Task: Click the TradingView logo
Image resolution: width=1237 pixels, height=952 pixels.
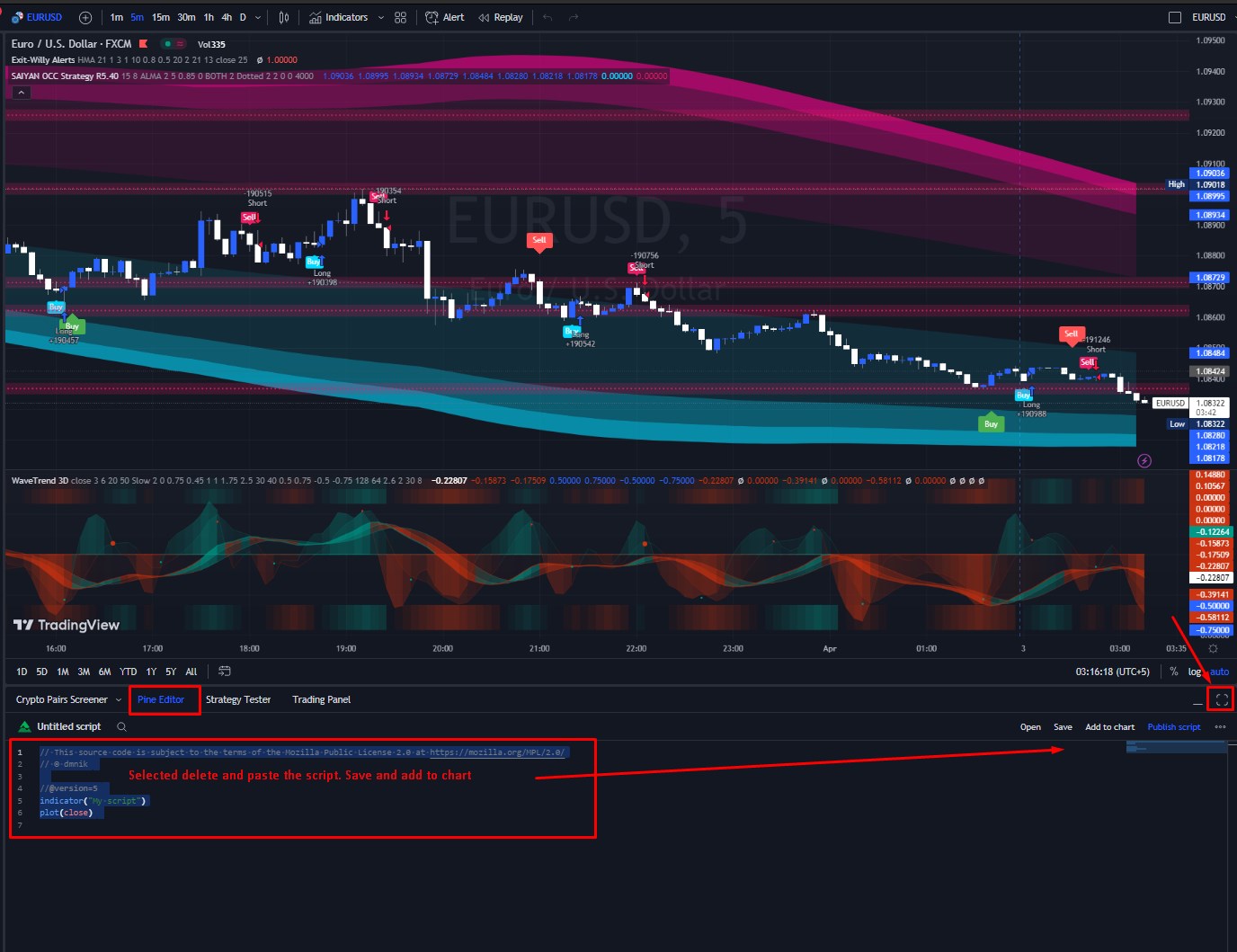Action: 67,625
